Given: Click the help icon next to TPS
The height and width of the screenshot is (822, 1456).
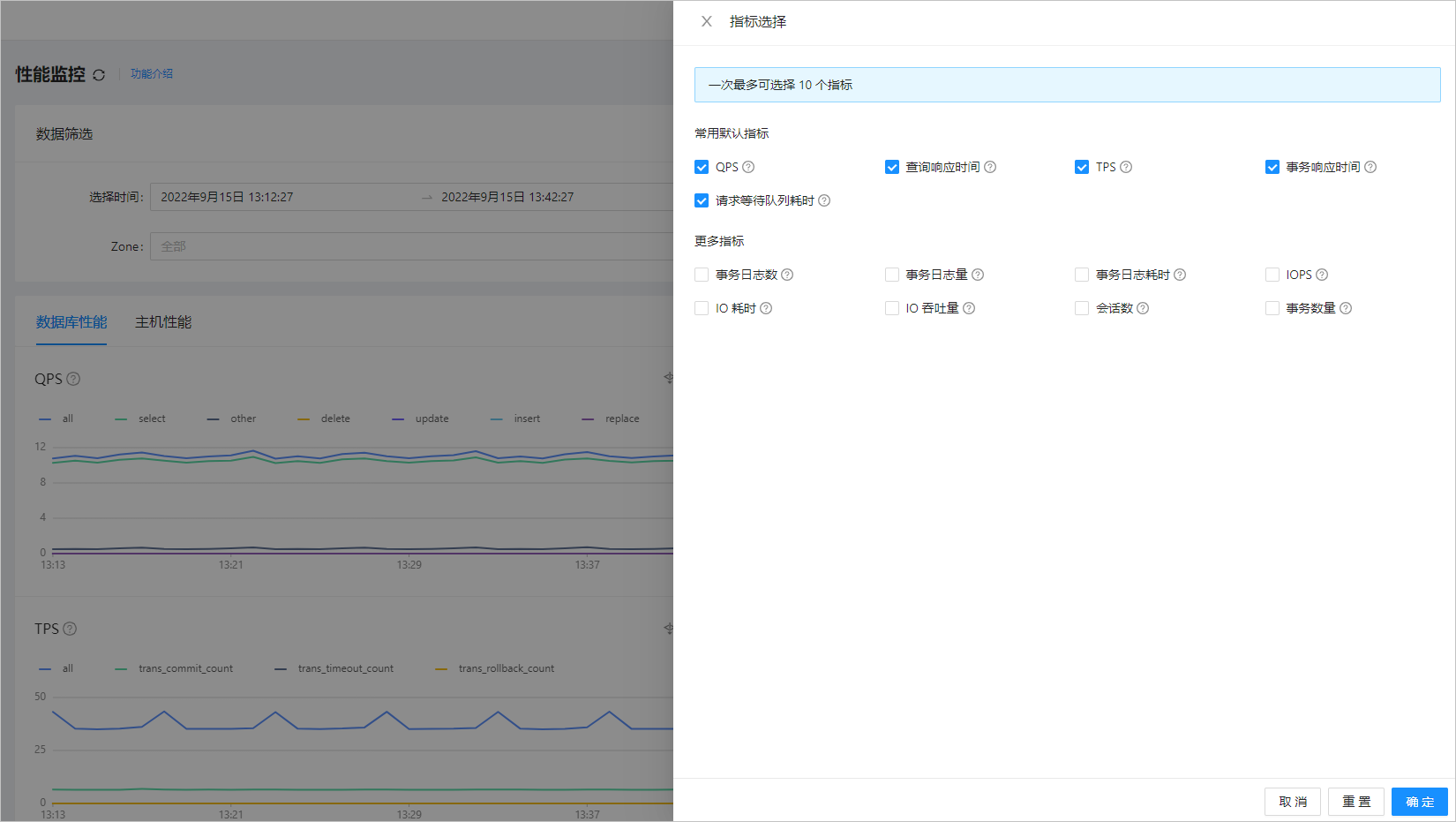Looking at the screenshot, I should click(1127, 166).
